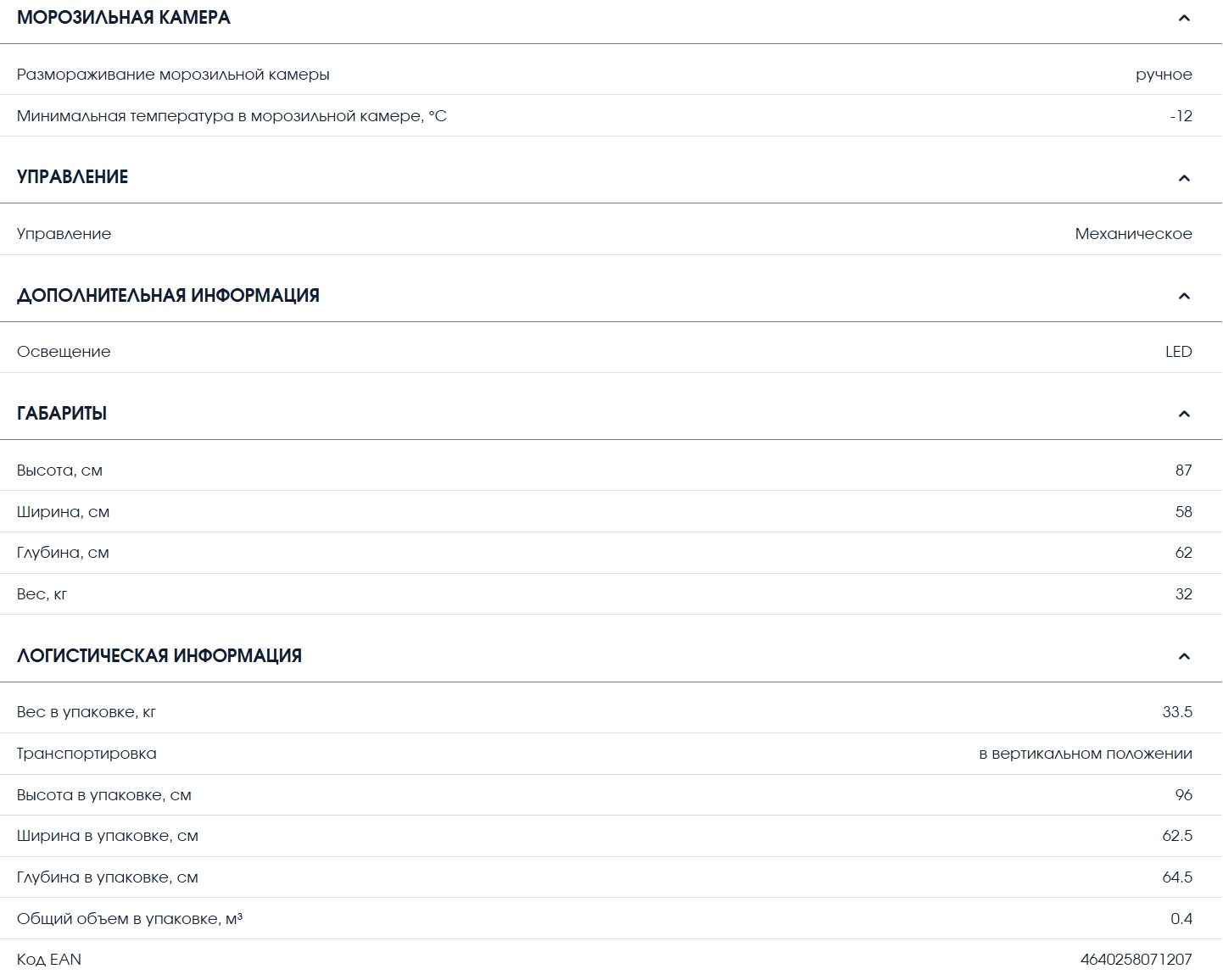Collapse the Морозильная камера section chevron
This screenshot has height=980, width=1223.
click(1184, 18)
